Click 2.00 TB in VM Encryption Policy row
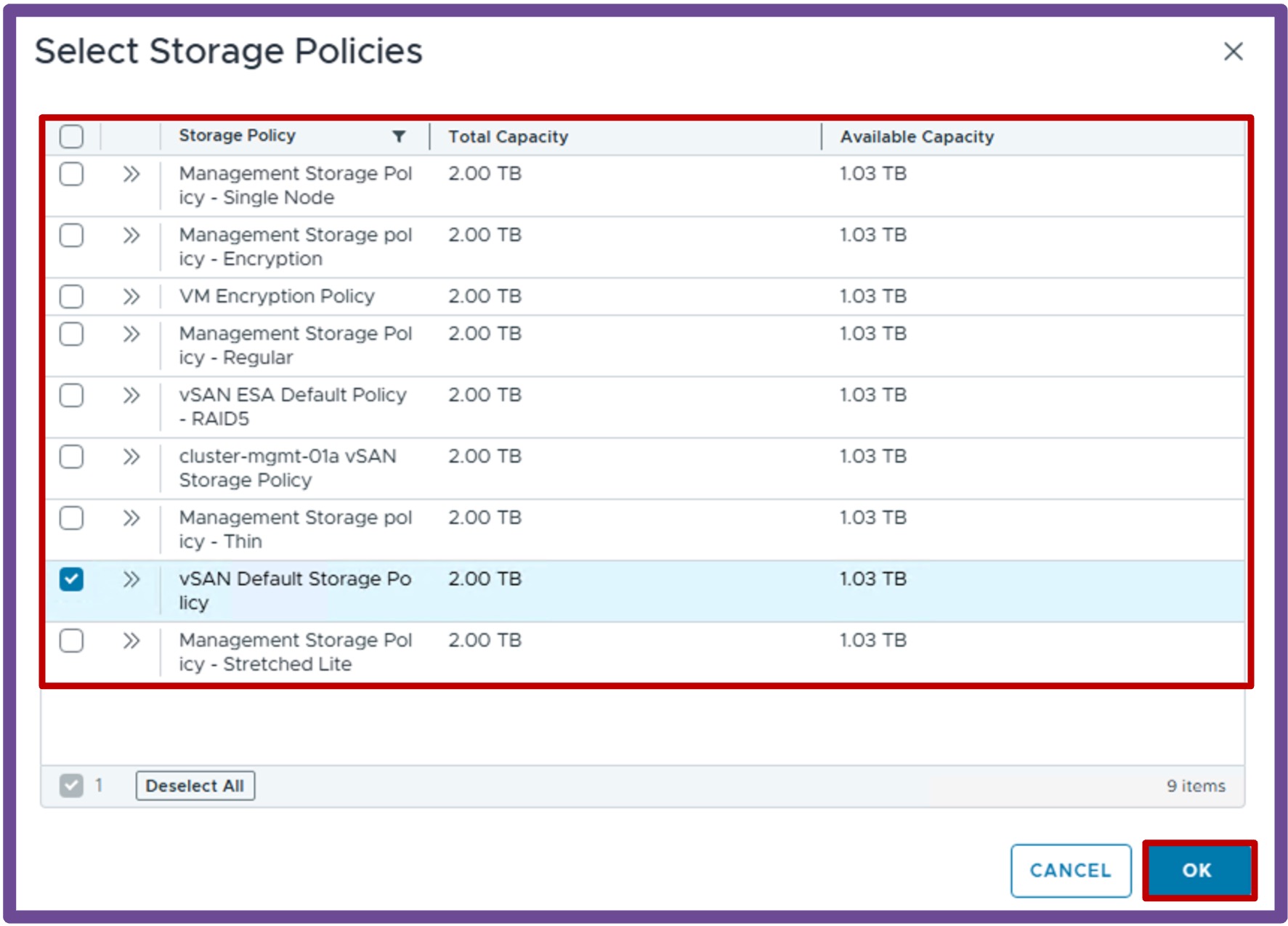Screen dimensions: 1288x926 485,296
